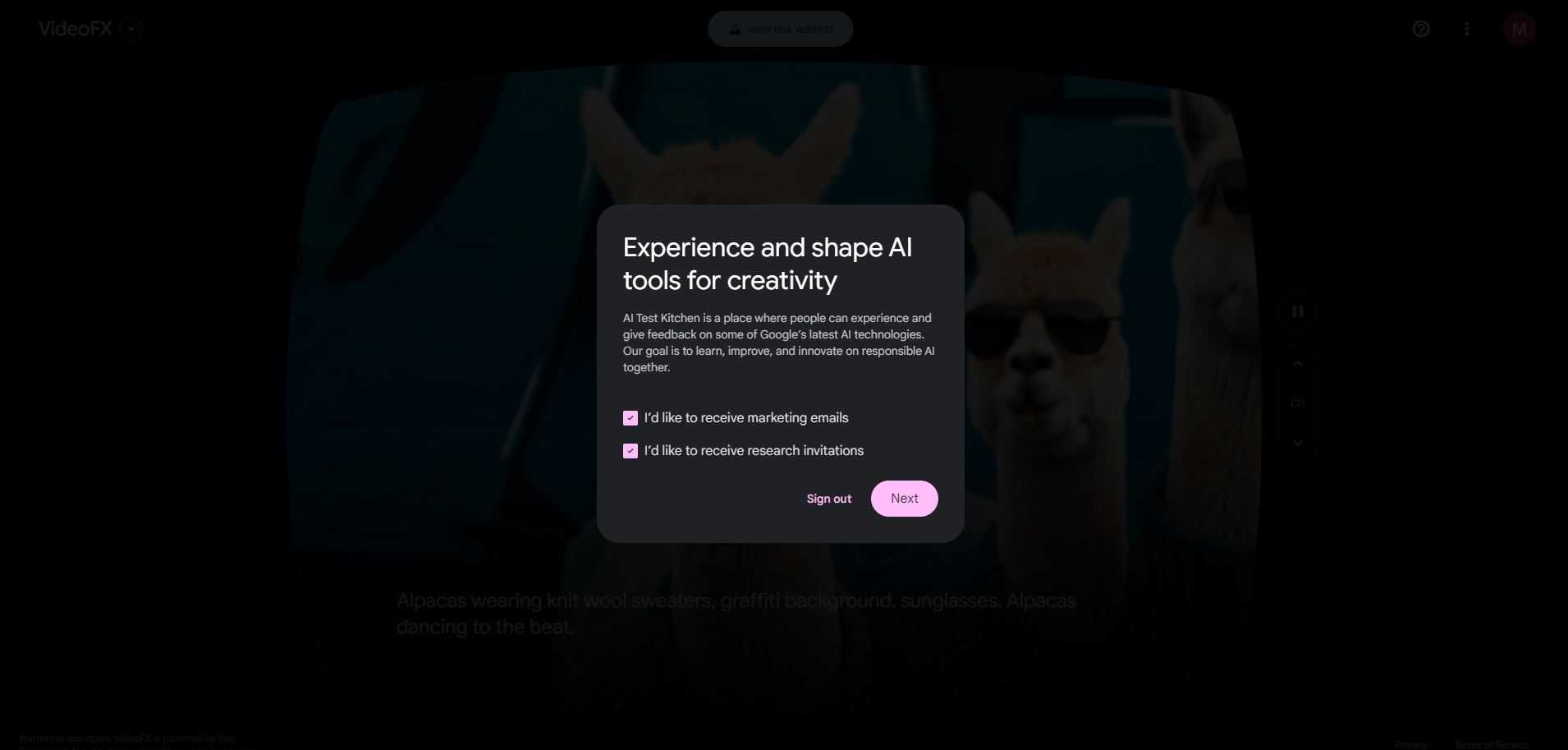The height and width of the screenshot is (750, 1568).
Task: Click the alpaca prompt caption text
Action: [736, 614]
